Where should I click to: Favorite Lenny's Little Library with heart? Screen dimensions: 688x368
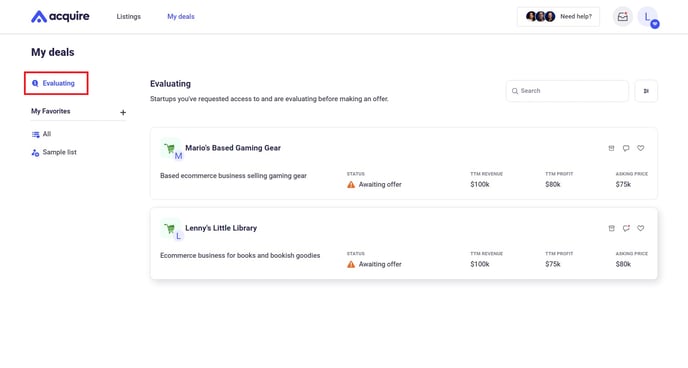pyautogui.click(x=641, y=228)
